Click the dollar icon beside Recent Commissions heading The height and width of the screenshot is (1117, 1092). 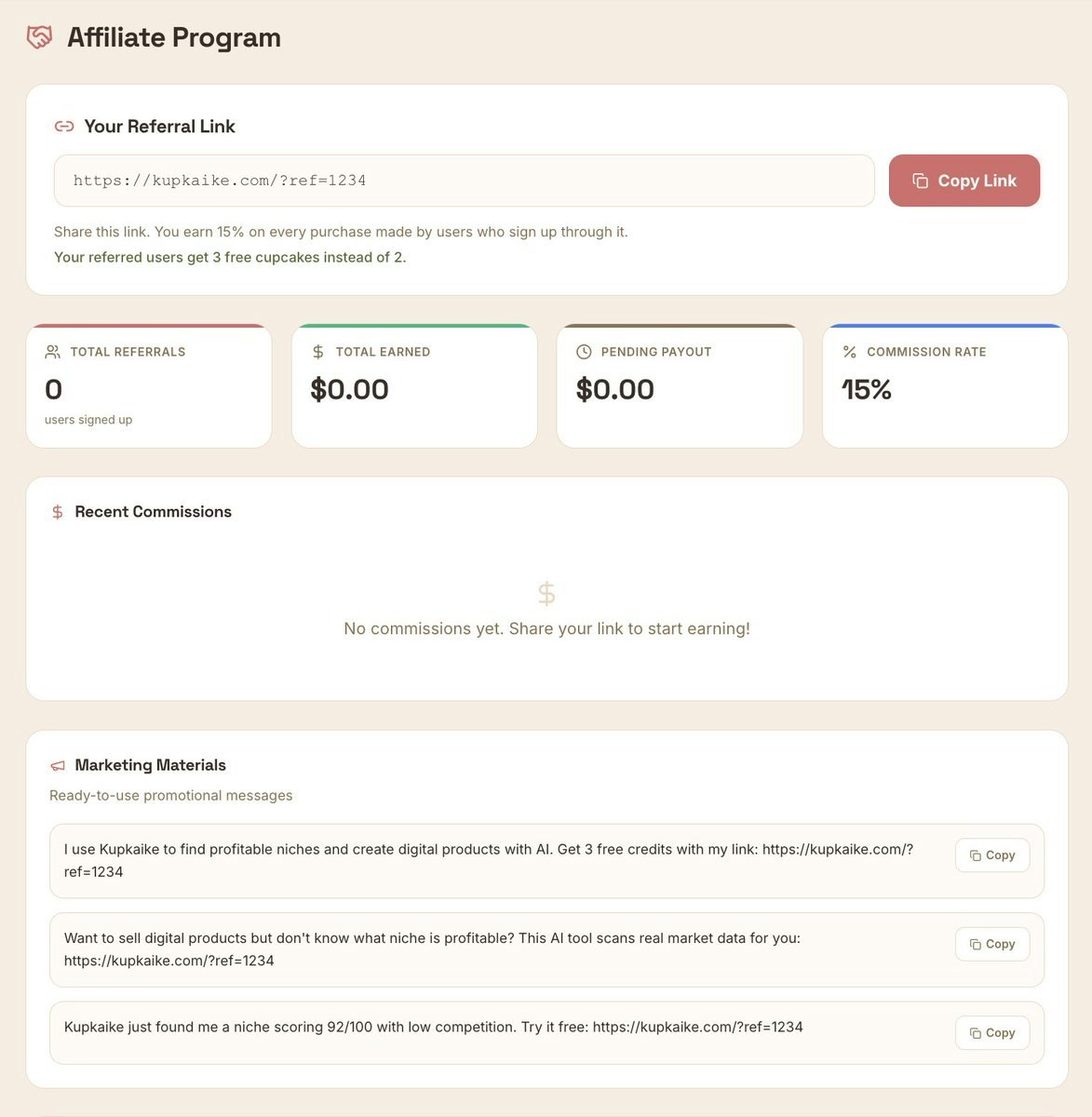57,511
